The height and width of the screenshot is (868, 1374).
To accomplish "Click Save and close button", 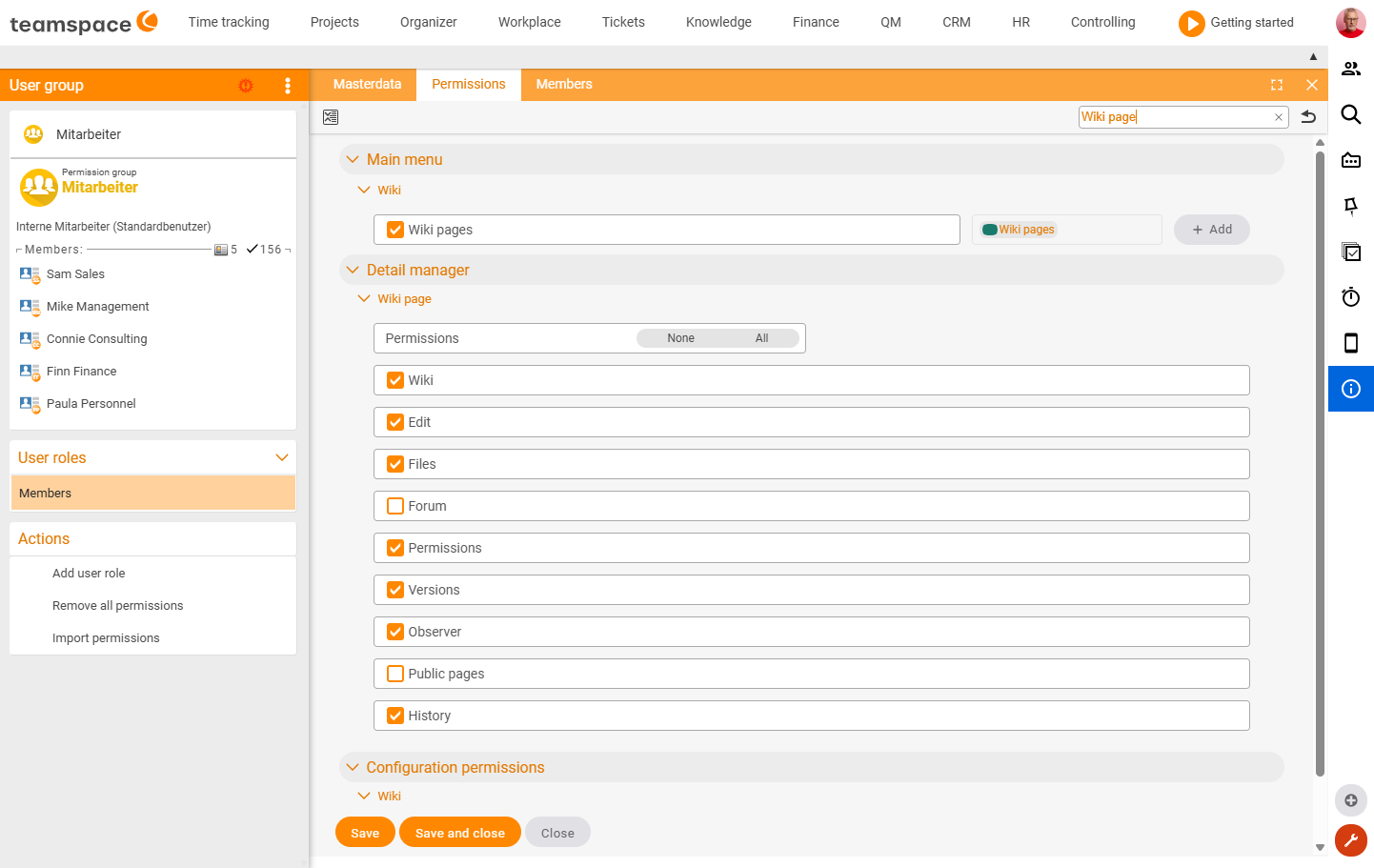I will click(460, 832).
